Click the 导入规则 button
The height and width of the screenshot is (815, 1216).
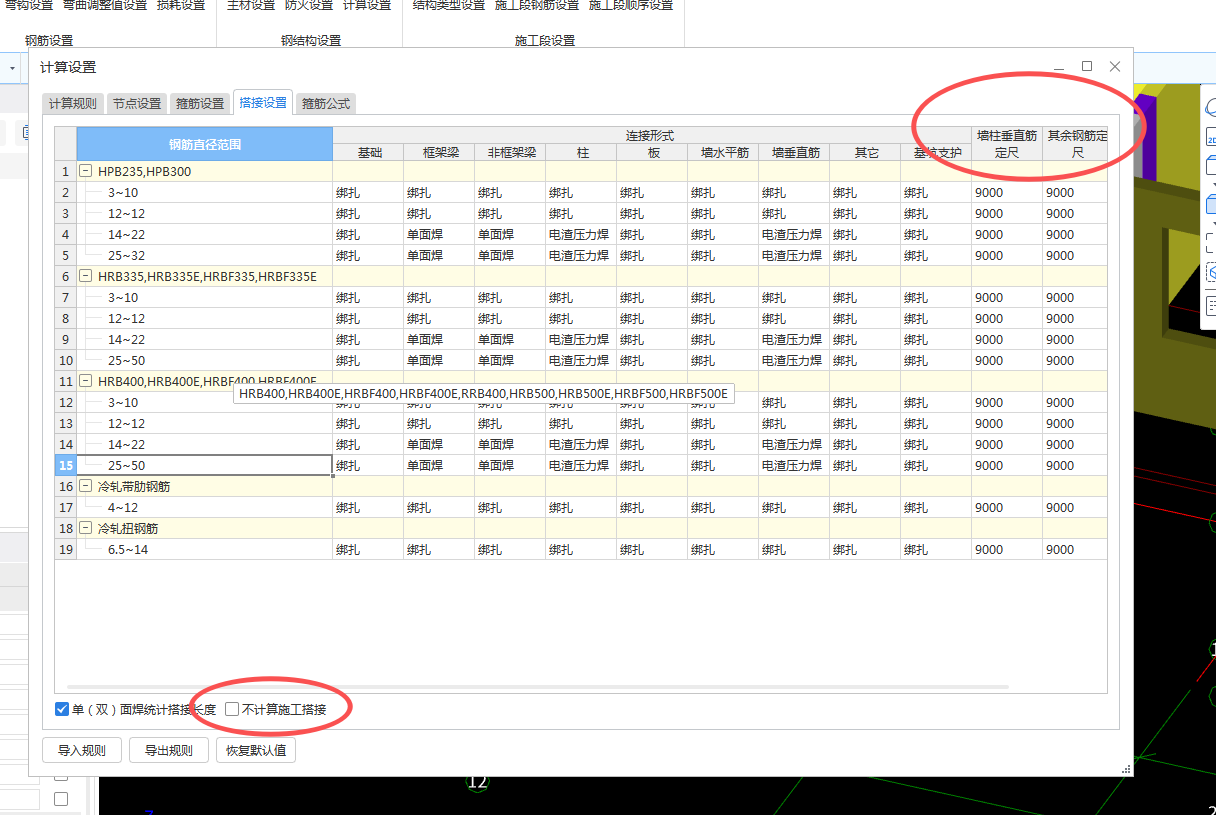click(x=82, y=750)
